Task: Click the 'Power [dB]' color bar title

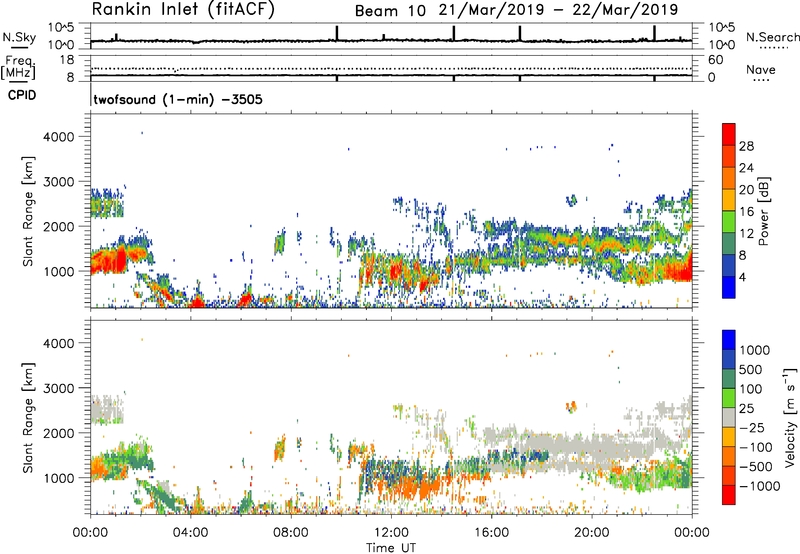Action: pyautogui.click(x=764, y=211)
